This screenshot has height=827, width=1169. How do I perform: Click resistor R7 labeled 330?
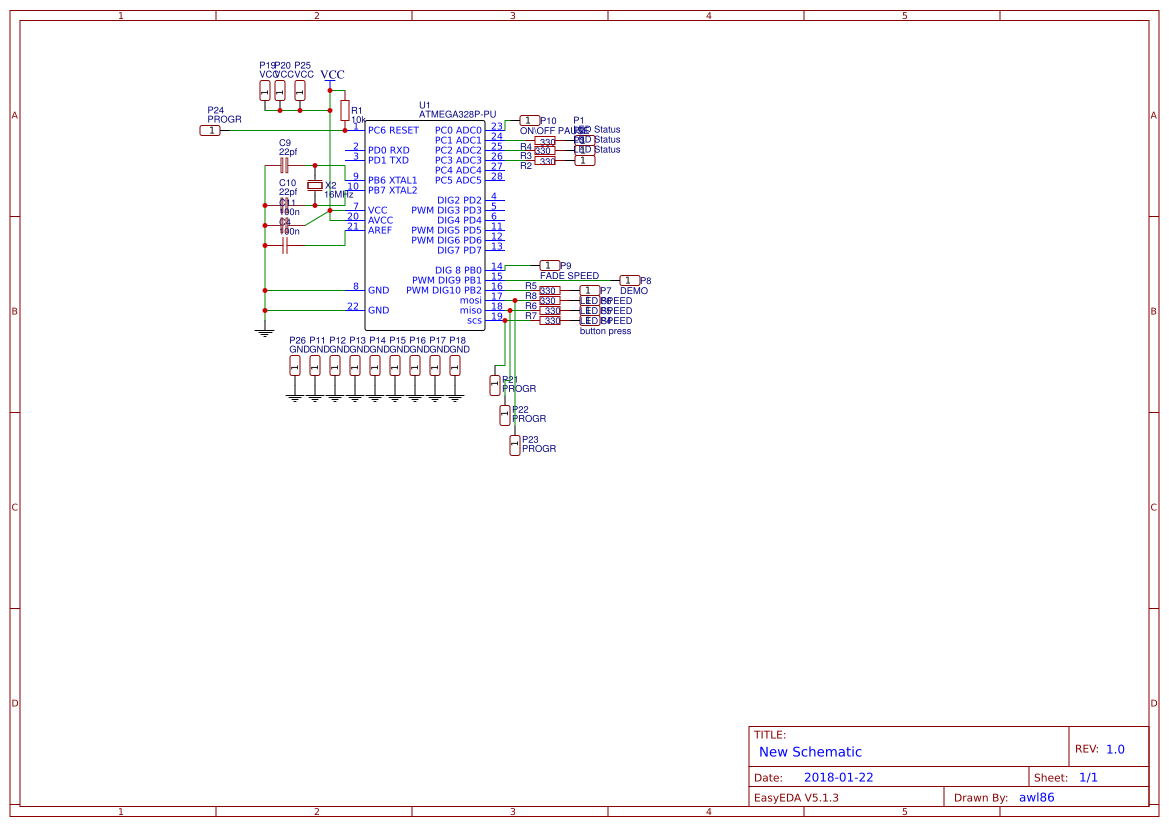pyautogui.click(x=550, y=321)
